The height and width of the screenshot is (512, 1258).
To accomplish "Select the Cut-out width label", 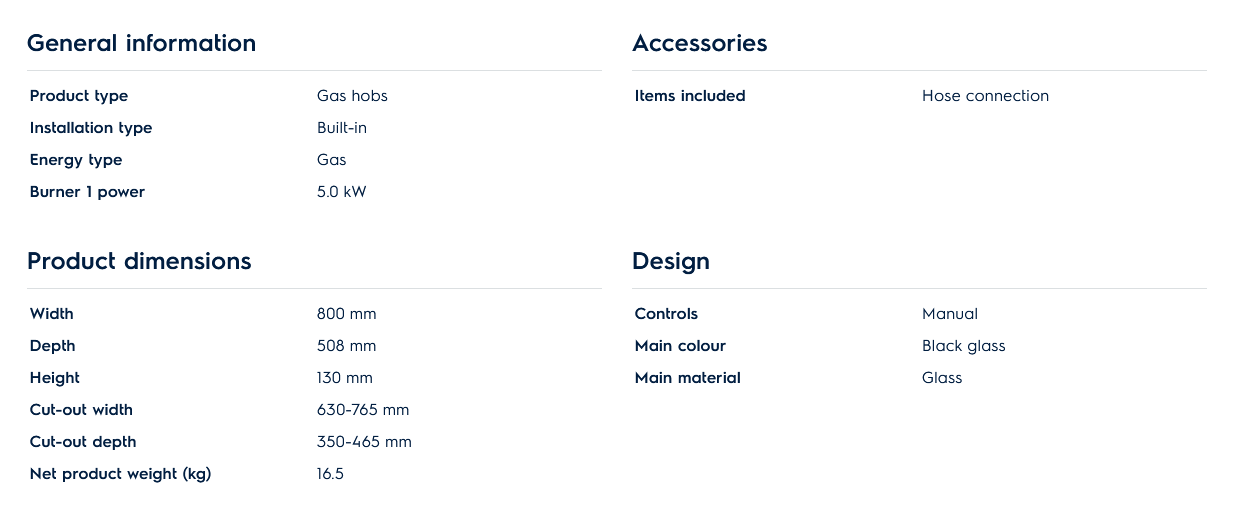I will coord(81,410).
